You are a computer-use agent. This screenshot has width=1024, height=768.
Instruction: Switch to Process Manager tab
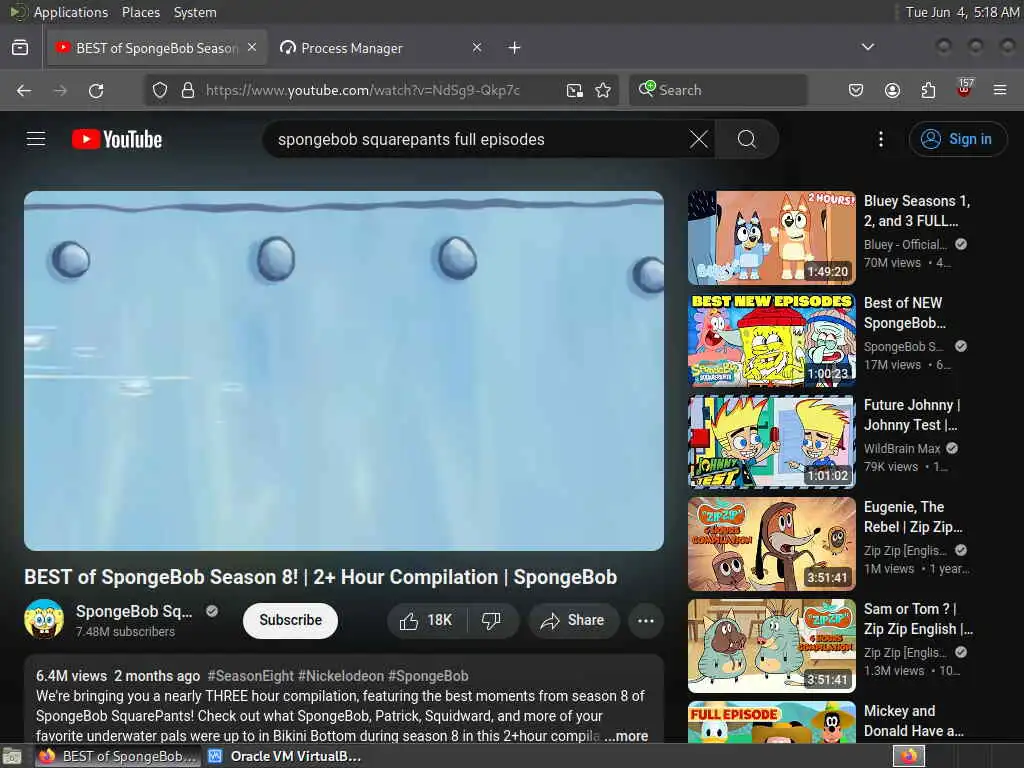coord(381,48)
